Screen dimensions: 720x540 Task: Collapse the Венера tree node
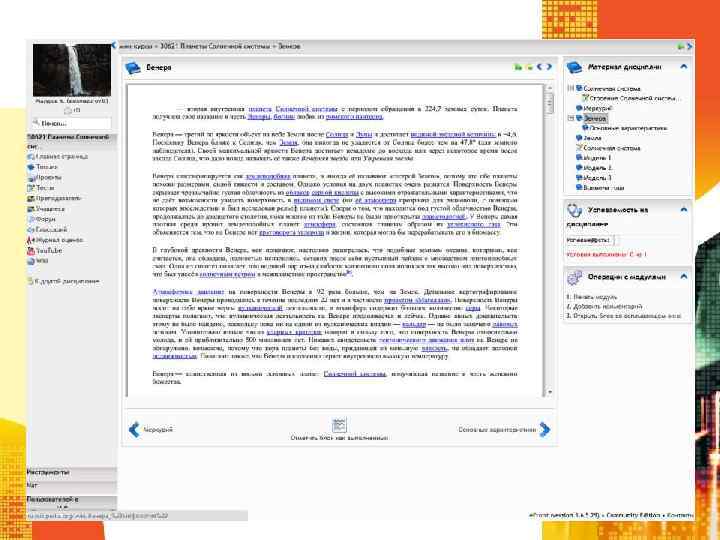(x=571, y=118)
